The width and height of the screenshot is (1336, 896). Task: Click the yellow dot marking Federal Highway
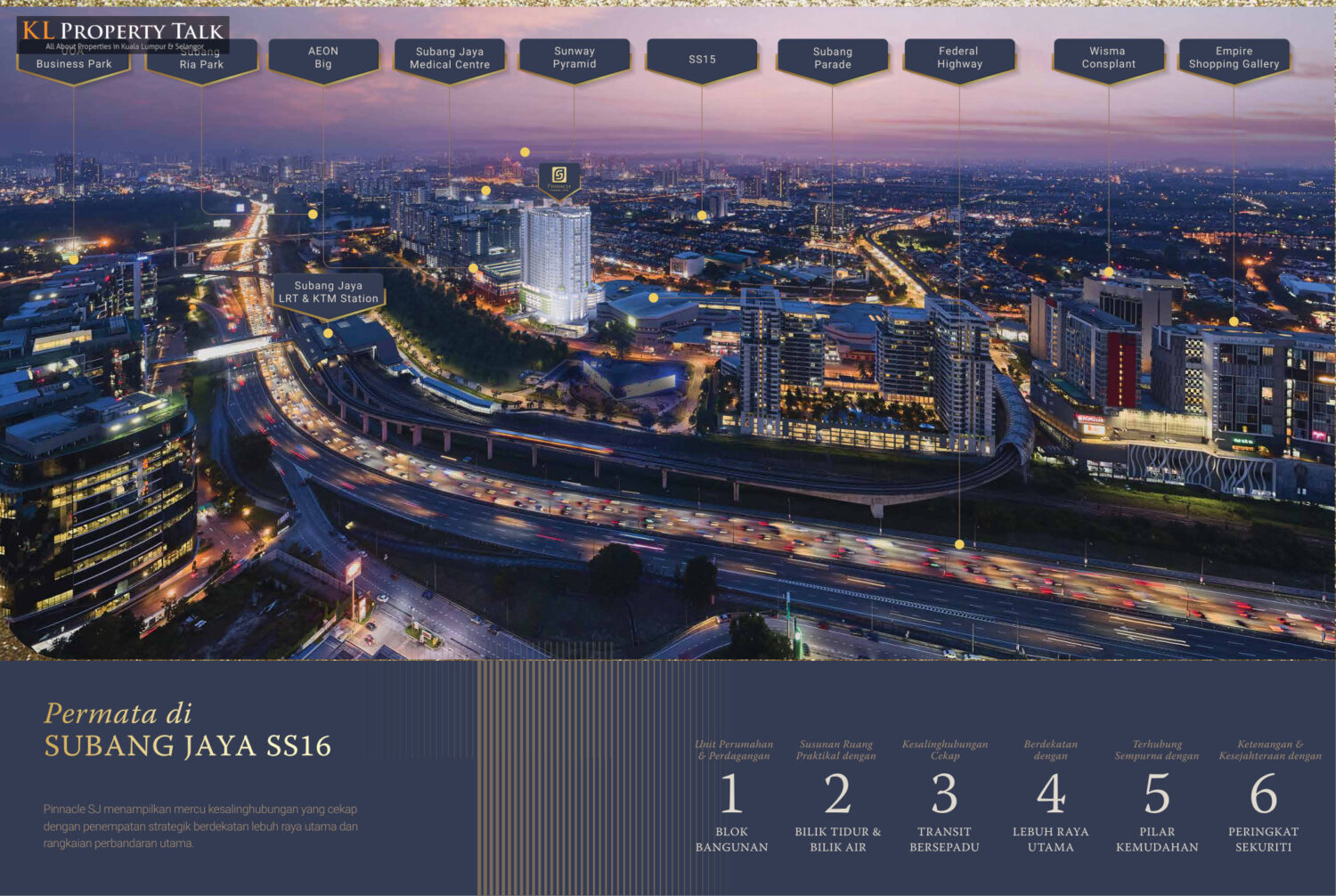coord(959,543)
